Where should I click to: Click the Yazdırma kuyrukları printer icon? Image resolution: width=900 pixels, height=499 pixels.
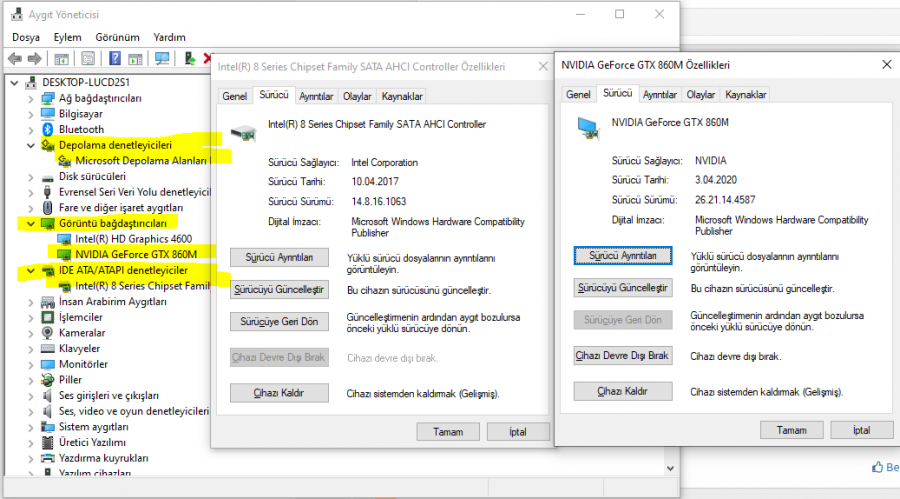coord(48,458)
